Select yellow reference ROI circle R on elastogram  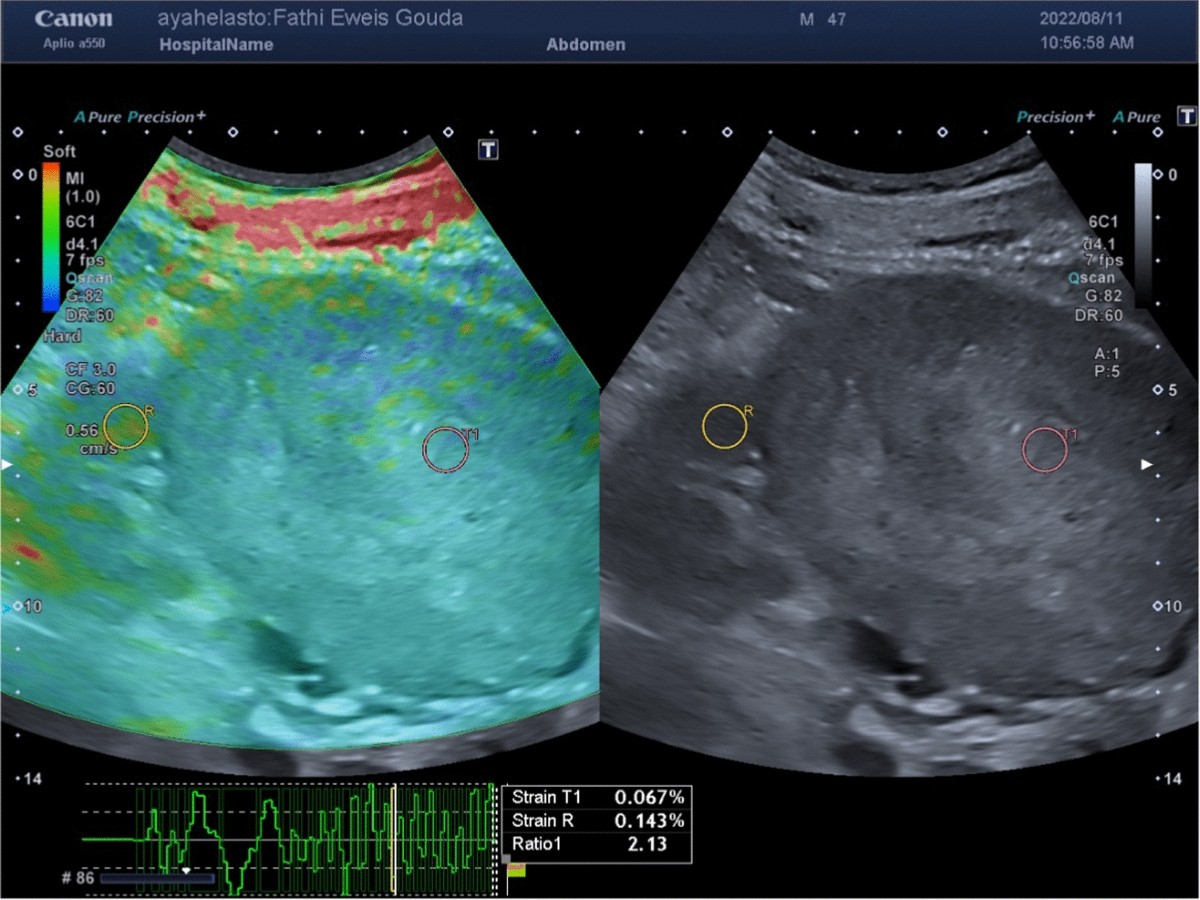pyautogui.click(x=125, y=426)
